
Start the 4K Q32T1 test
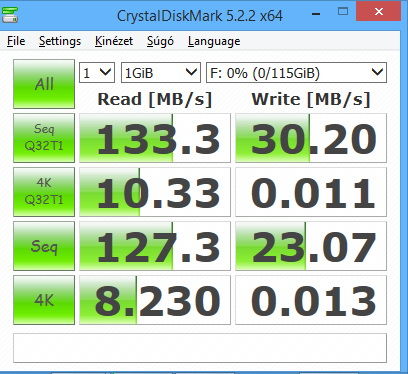tap(44, 192)
